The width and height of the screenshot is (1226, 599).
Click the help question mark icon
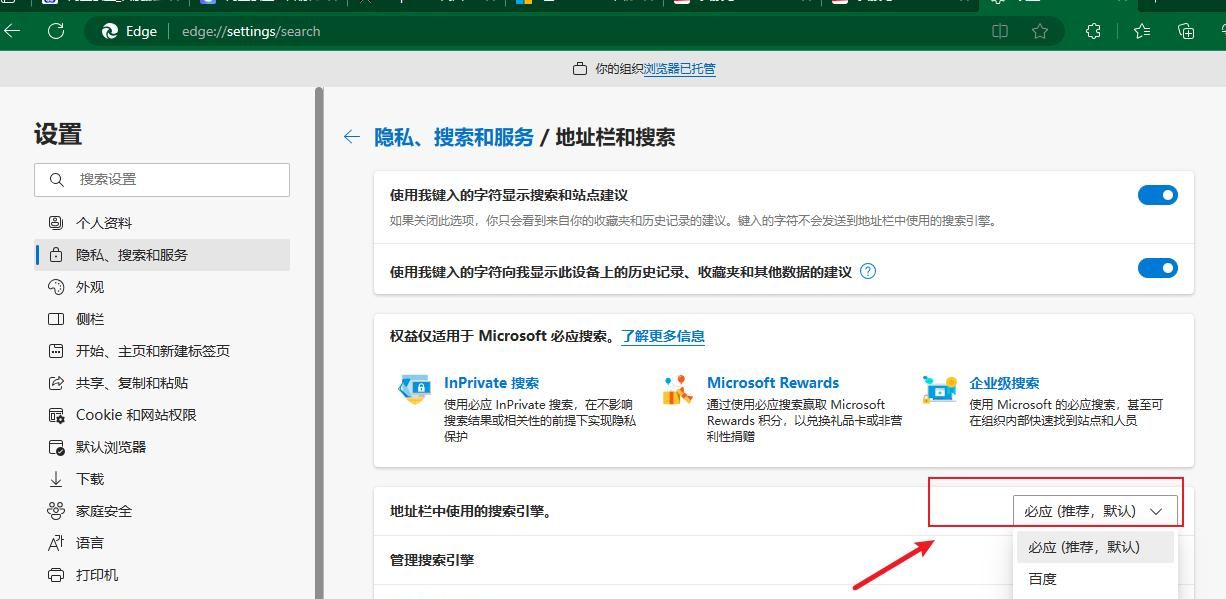click(x=868, y=271)
